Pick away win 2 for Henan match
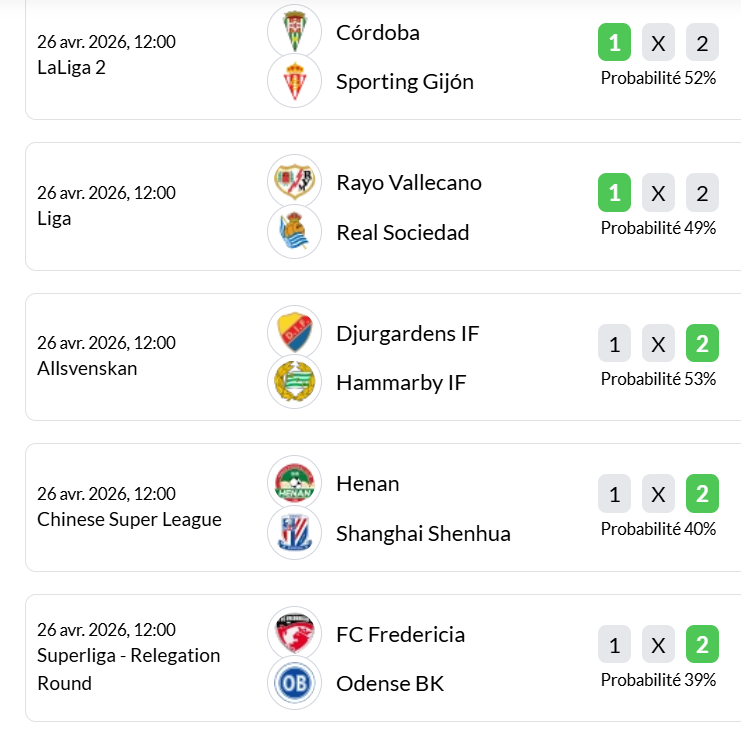Screen dimensions: 741x733 pos(702,494)
